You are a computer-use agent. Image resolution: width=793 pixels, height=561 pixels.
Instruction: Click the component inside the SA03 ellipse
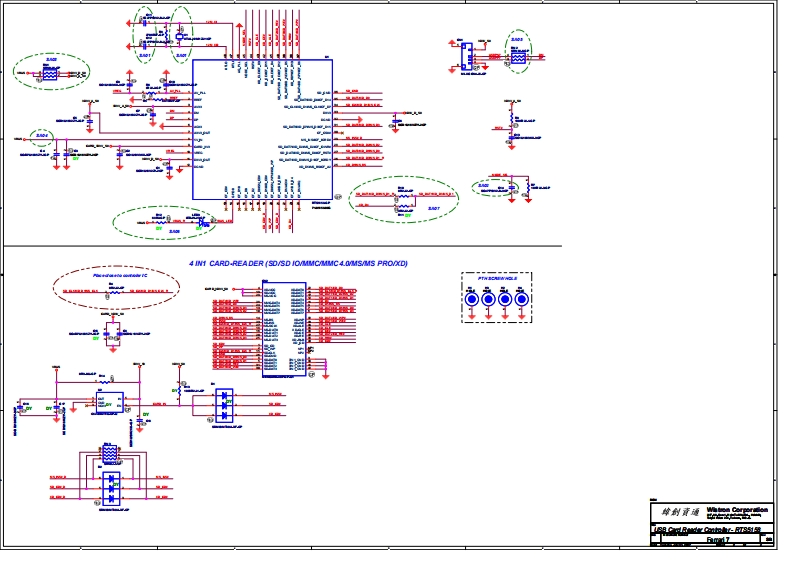[x=518, y=58]
